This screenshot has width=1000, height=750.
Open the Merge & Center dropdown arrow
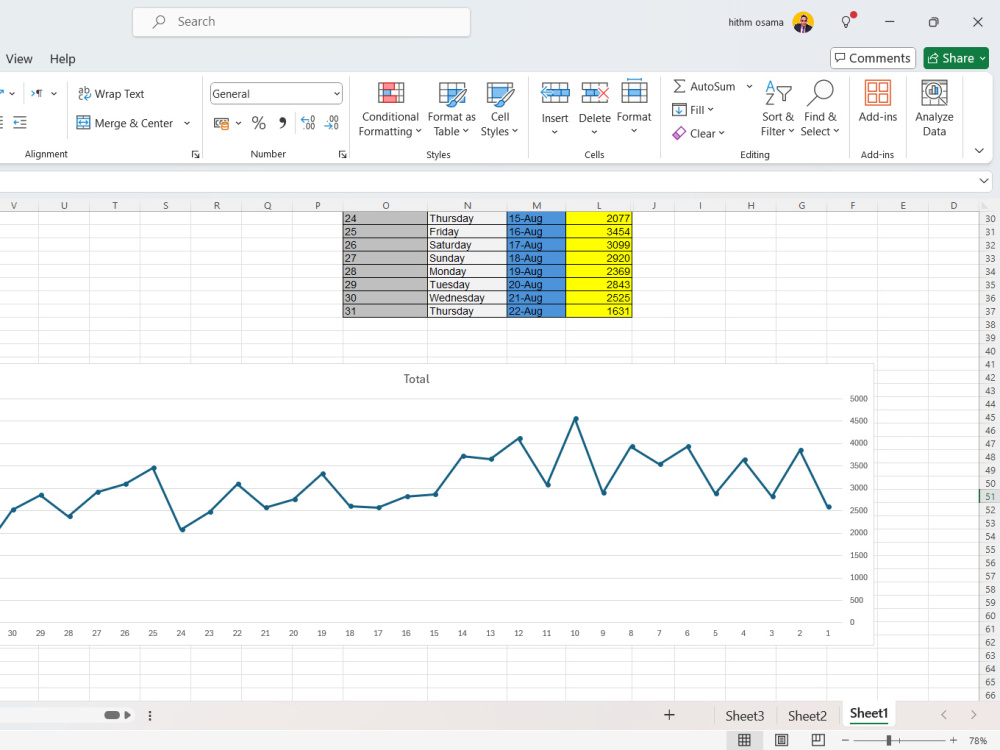pos(187,122)
